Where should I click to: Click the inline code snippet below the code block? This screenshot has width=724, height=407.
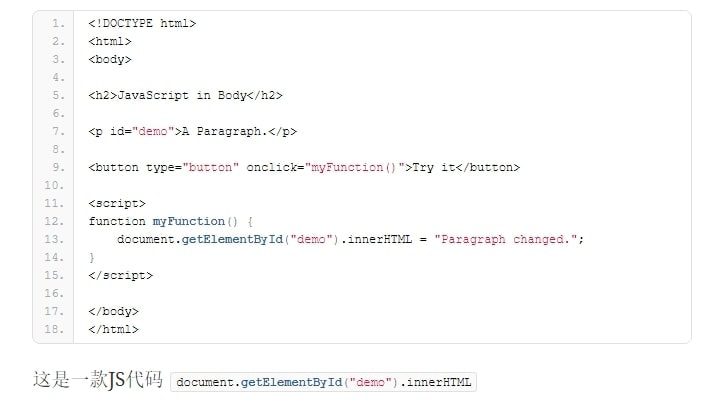click(x=324, y=382)
